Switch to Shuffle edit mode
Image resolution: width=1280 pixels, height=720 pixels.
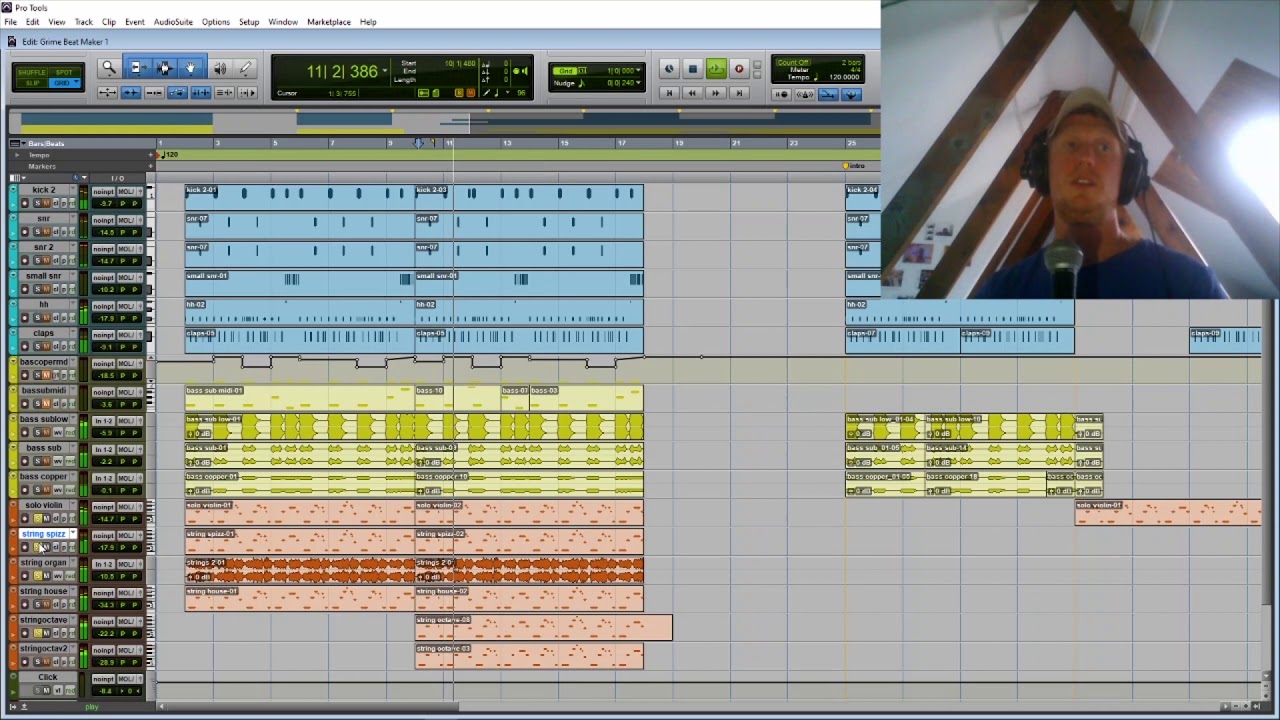pyautogui.click(x=32, y=72)
